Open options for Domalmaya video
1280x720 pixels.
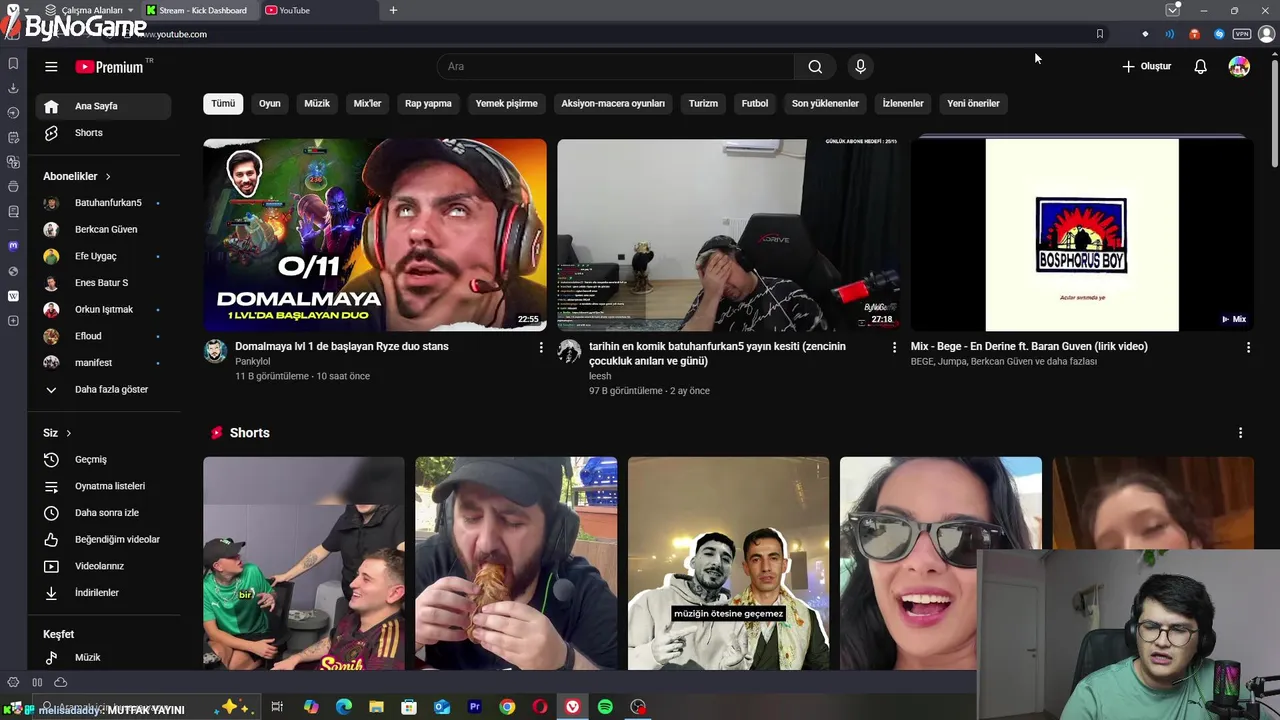(541, 347)
